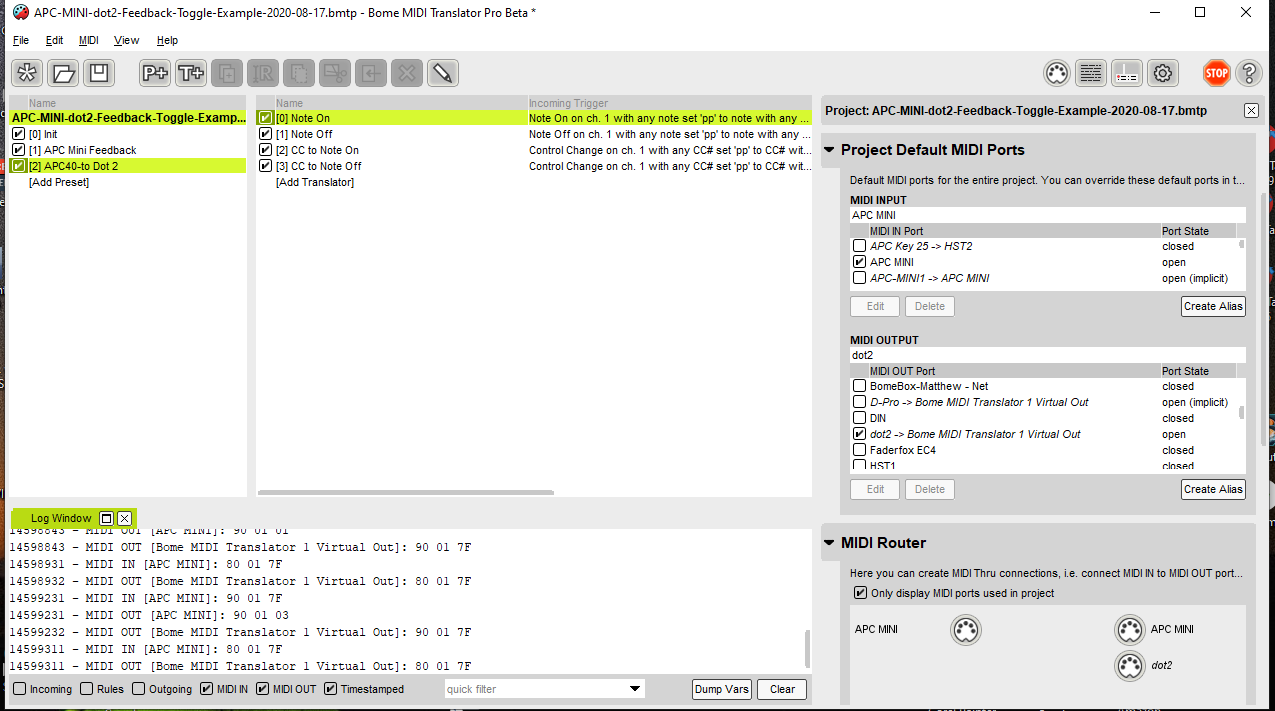This screenshot has height=711, width=1275.
Task: Check the BomeBox-Matthew - Net output port
Action: (x=859, y=386)
